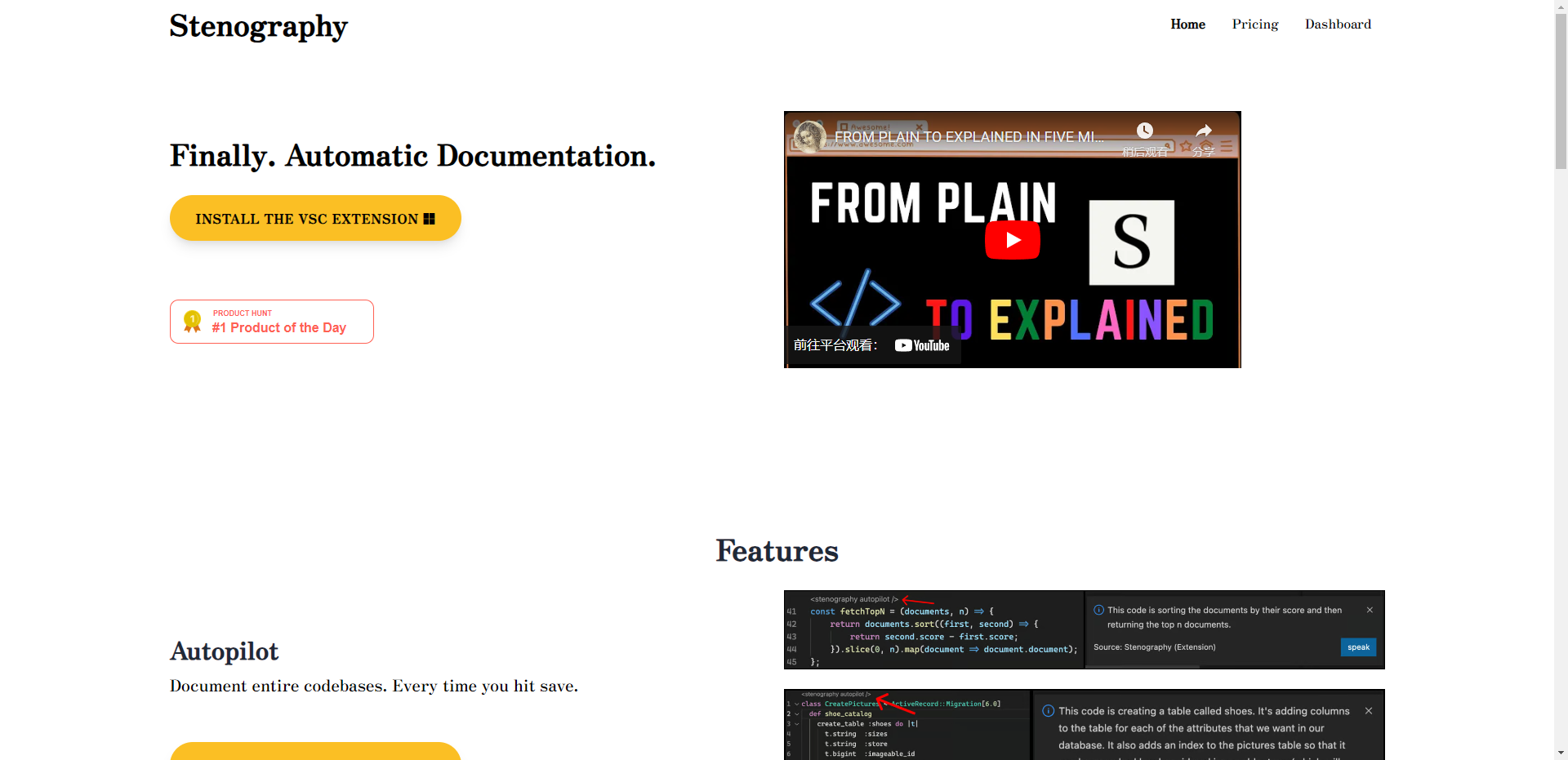Click 'Document entire codebases' text
This screenshot has width=1568, height=760.
coord(374,686)
